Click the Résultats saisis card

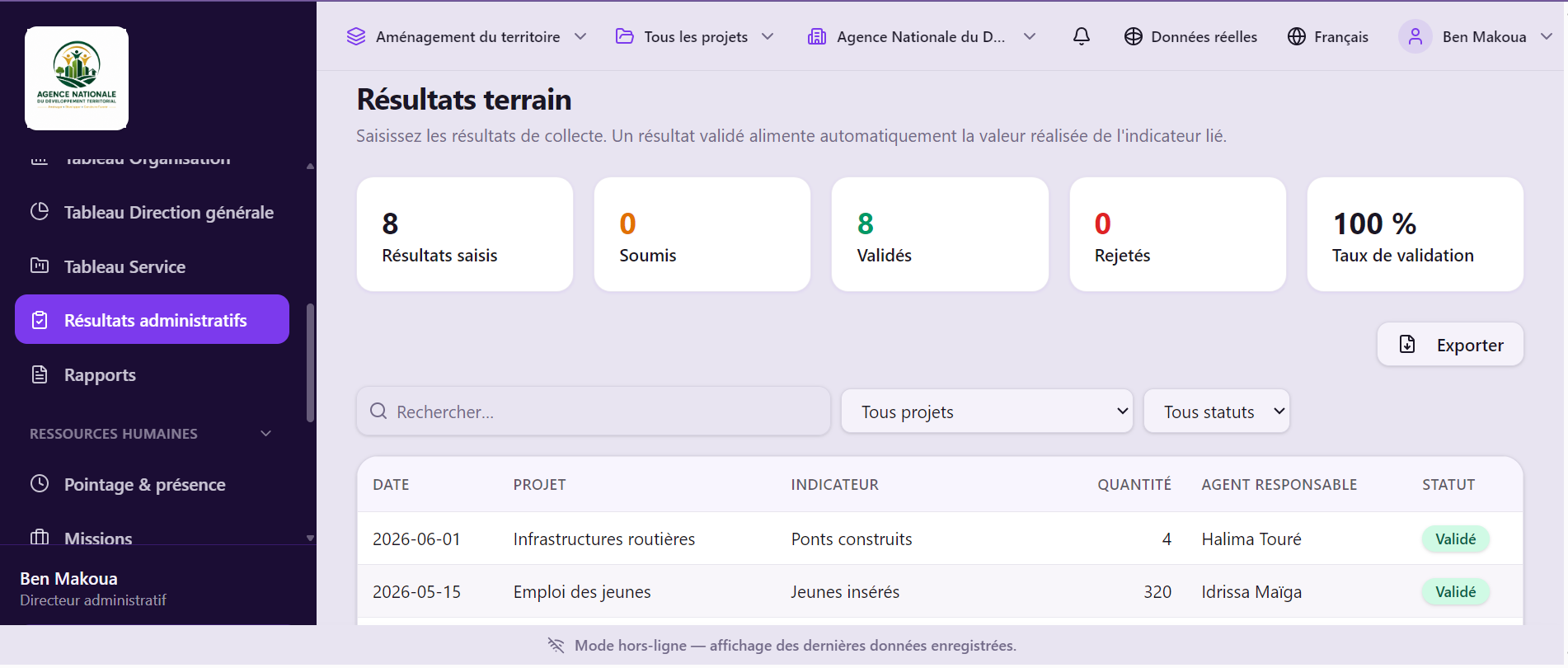(x=465, y=234)
